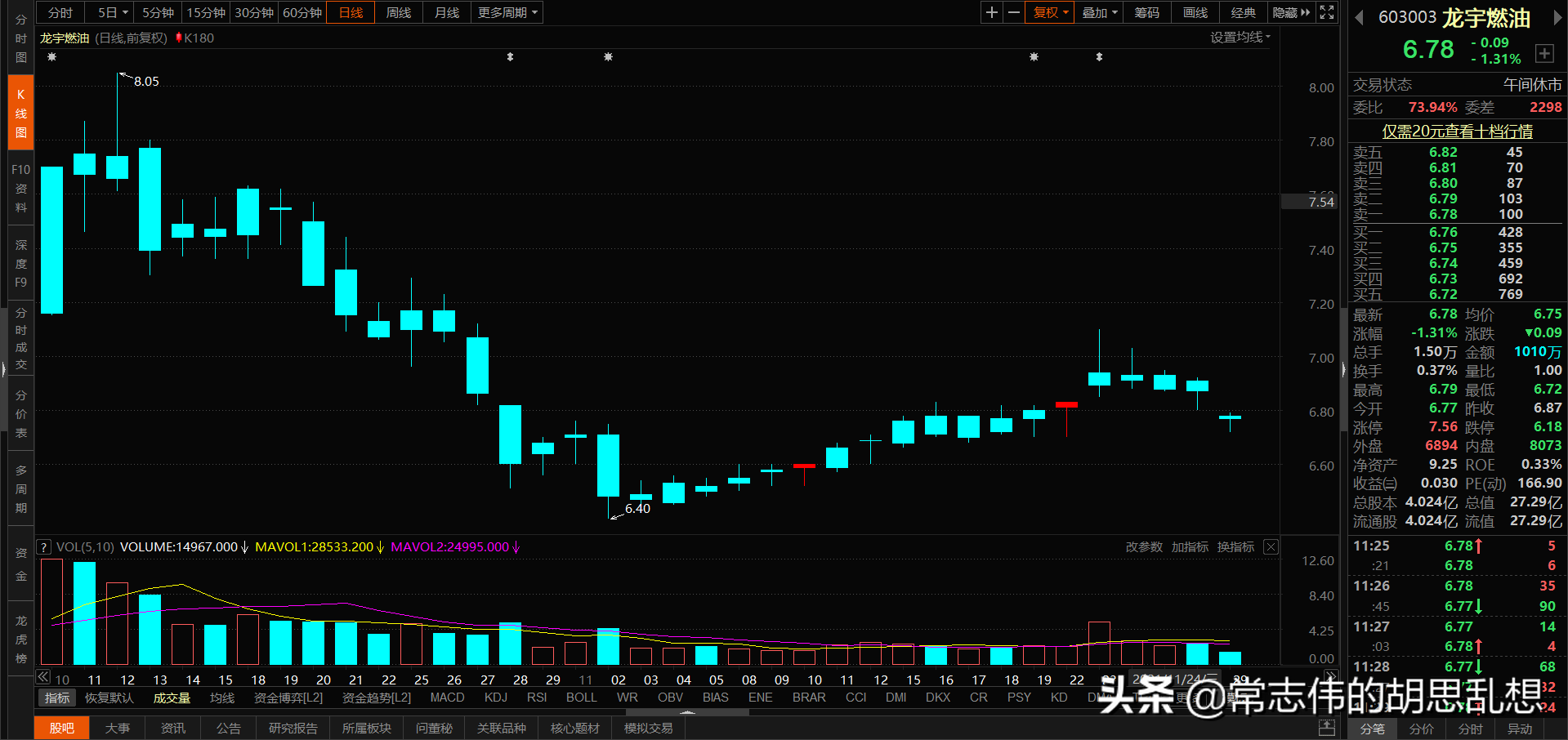Zoom out of the chart with the "−" icon
The height and width of the screenshot is (740, 1568).
pyautogui.click(x=1013, y=12)
